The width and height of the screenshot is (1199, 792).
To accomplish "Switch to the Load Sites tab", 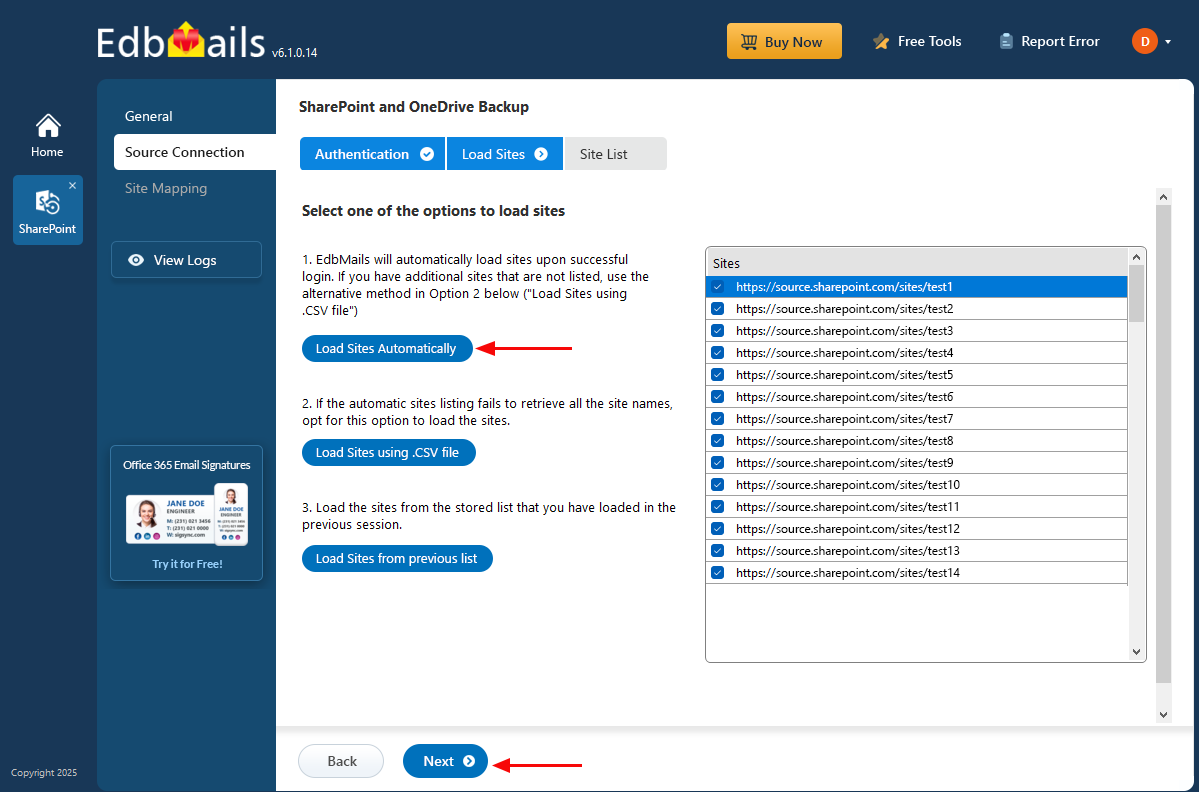I will coord(505,154).
